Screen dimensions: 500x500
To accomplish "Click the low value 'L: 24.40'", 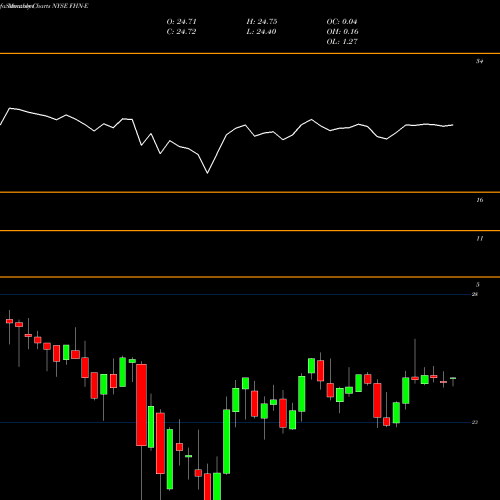I will [261, 32].
